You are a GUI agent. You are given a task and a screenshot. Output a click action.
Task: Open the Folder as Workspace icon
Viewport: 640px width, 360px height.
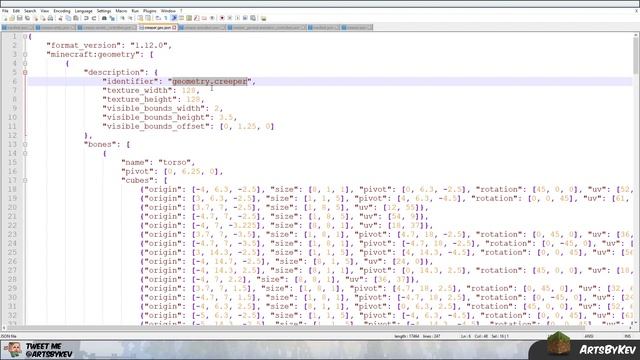point(204,18)
